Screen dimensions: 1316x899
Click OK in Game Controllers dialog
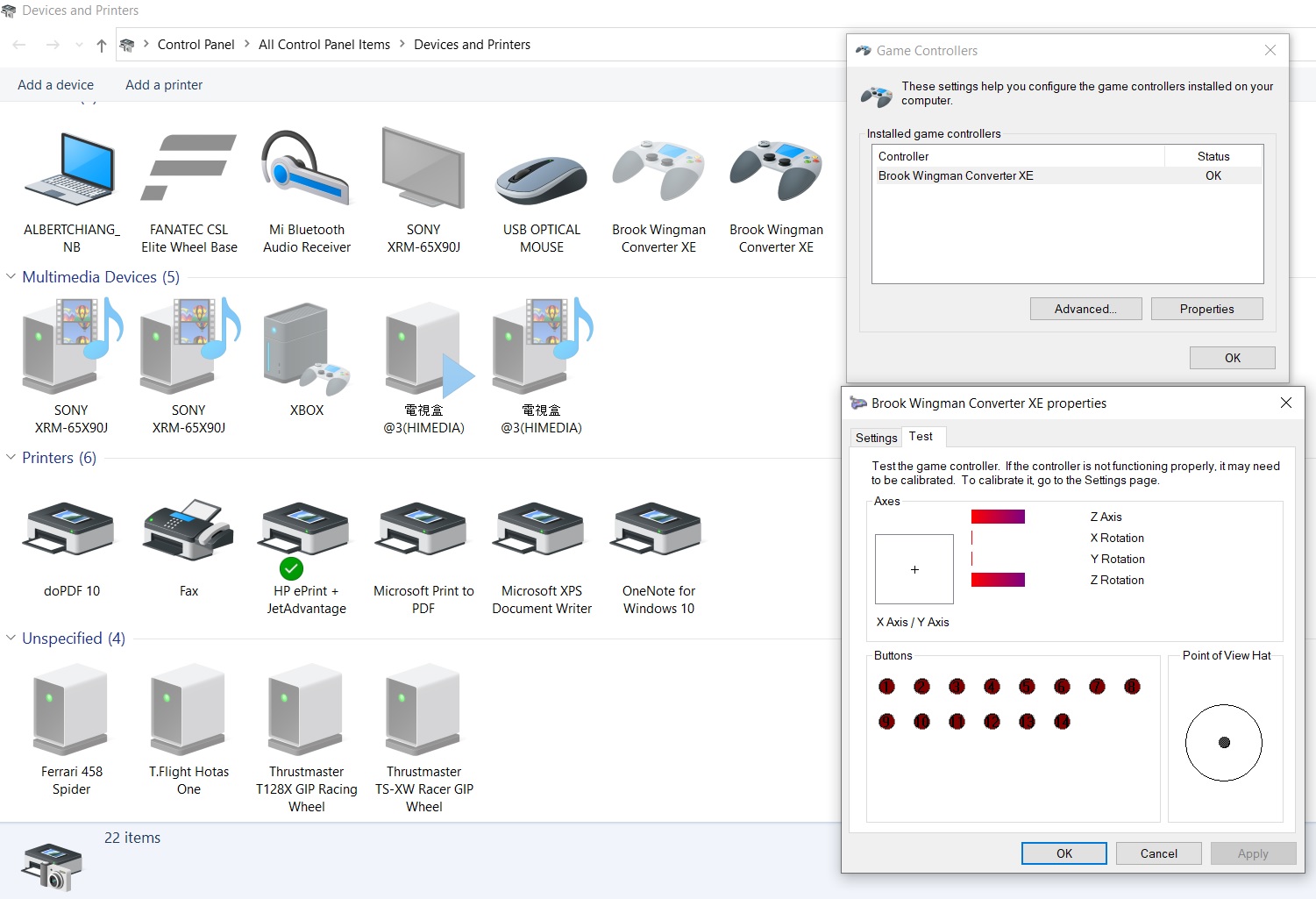(1232, 358)
